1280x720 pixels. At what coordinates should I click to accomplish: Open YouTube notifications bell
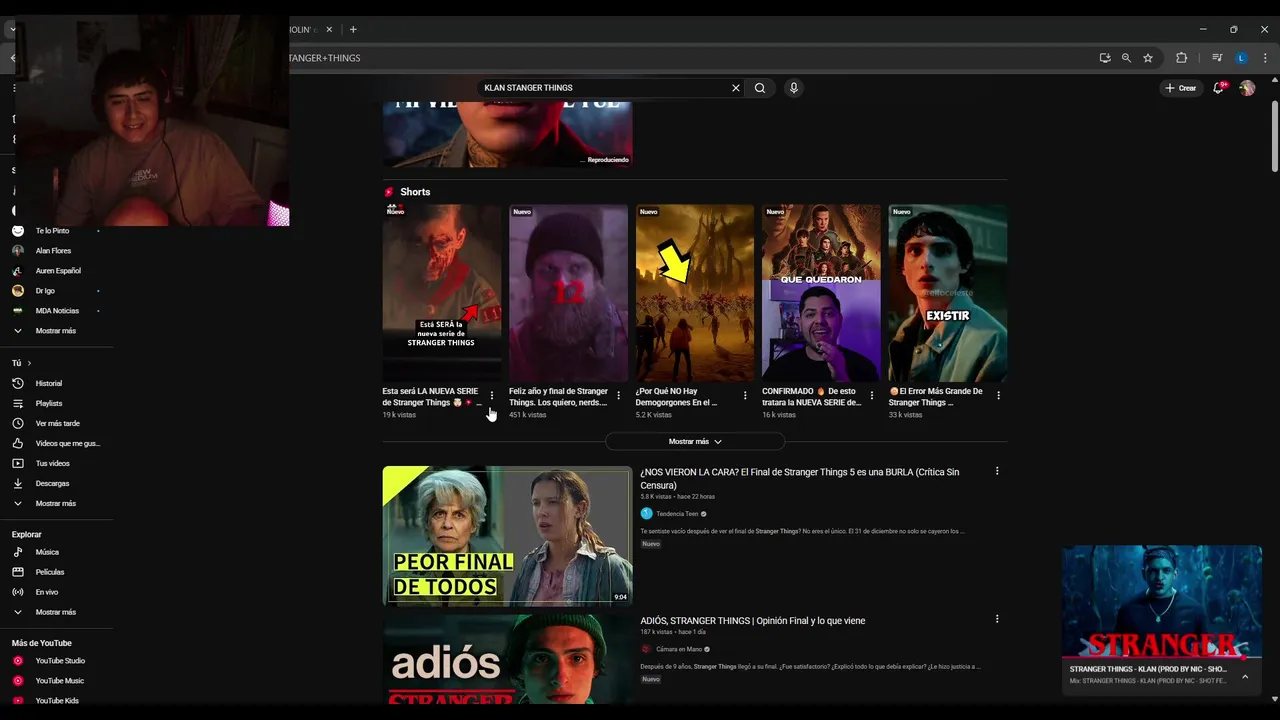tap(1218, 88)
